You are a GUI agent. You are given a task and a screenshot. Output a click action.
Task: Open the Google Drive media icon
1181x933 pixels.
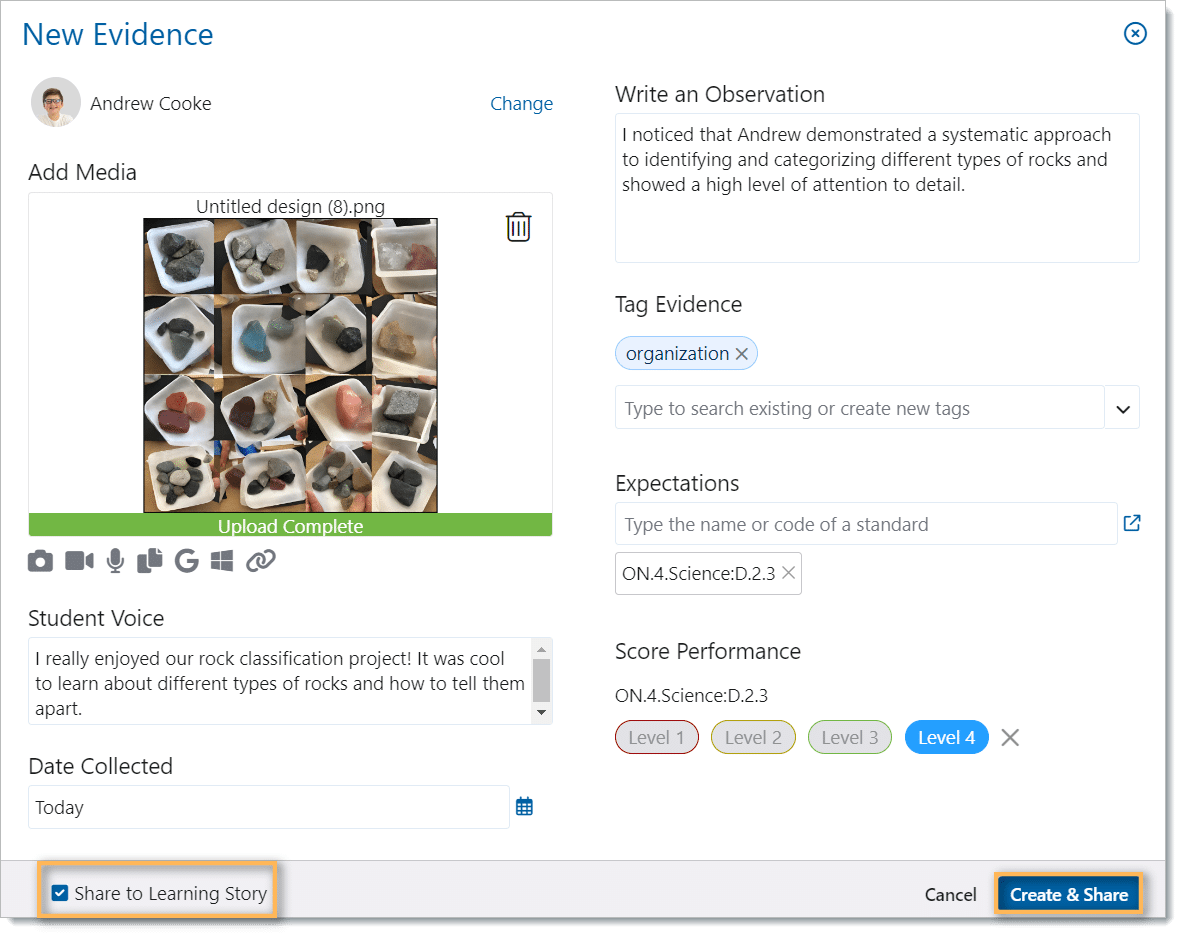[186, 562]
